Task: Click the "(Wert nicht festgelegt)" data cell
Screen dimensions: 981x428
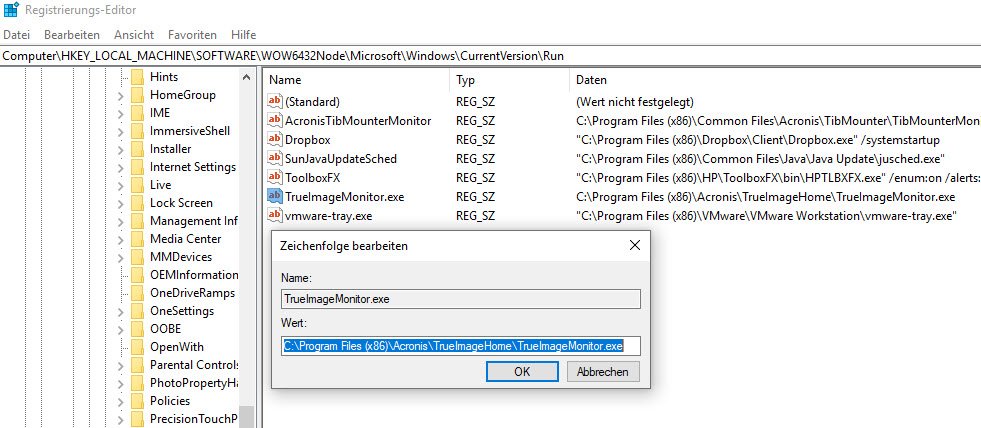Action: 634,101
